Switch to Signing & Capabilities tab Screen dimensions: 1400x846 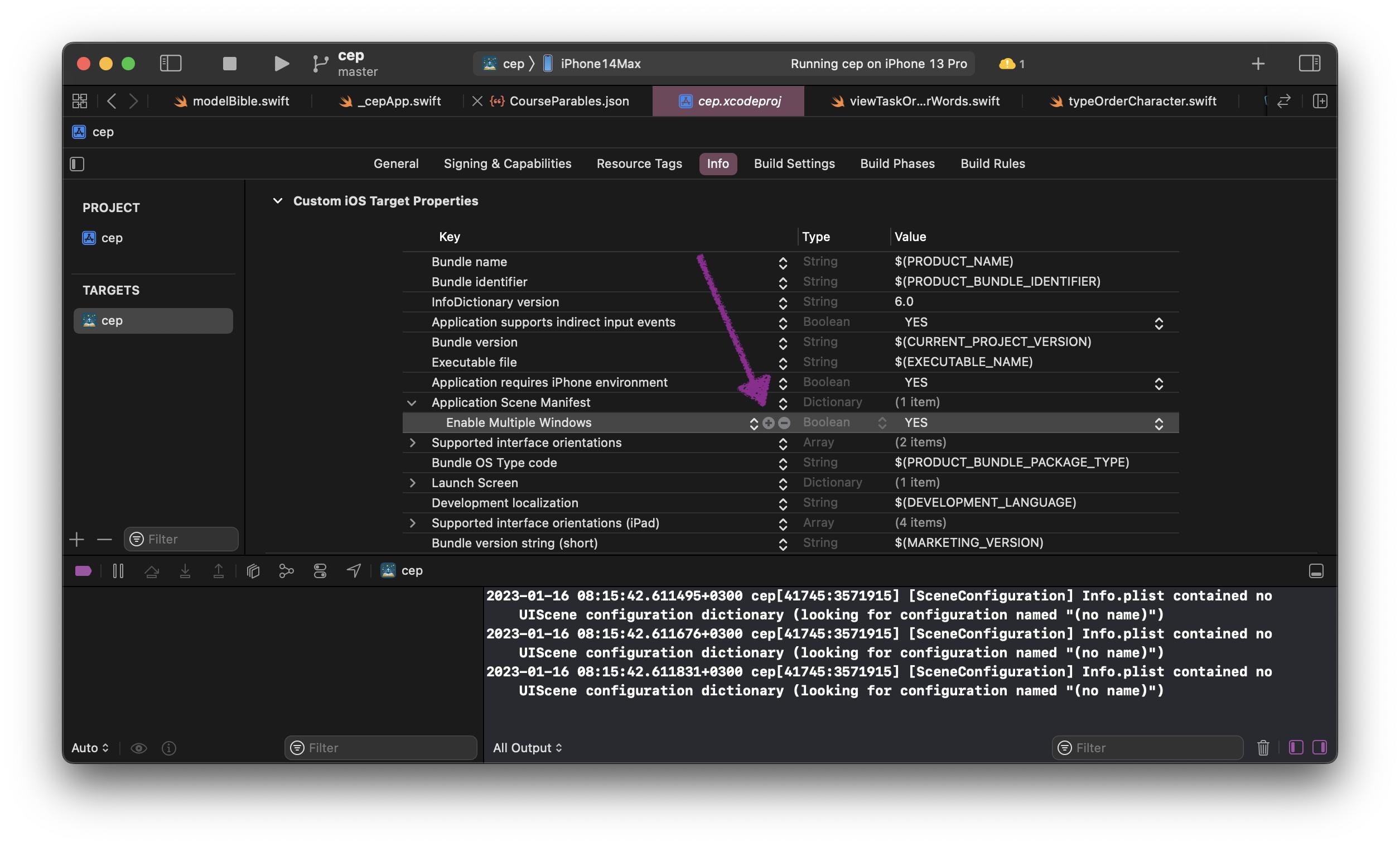coord(508,164)
